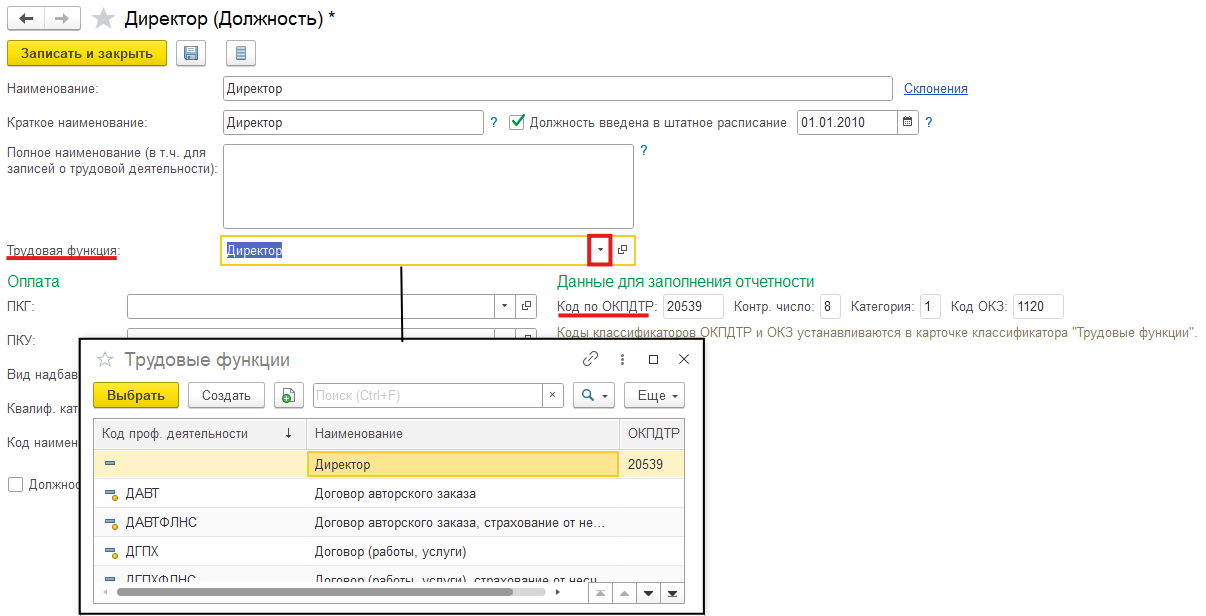Viewport: 1206px width, 616px height.
Task: Click the ДГПХ row item icon
Action: [x=110, y=551]
